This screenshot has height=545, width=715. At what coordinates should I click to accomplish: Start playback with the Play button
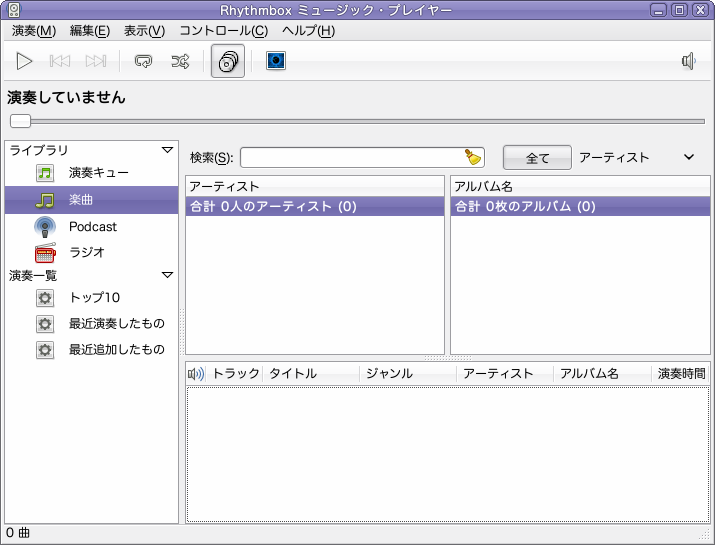pos(24,61)
